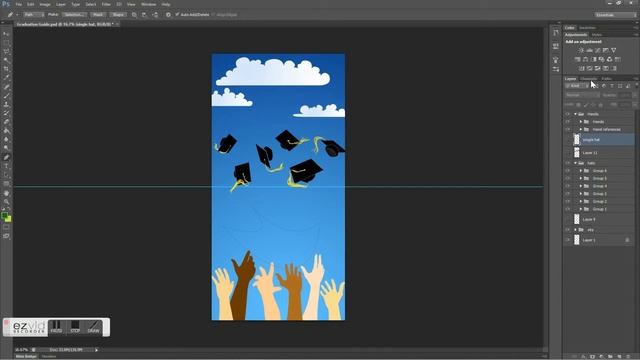Select the Lasso tool
The width and height of the screenshot is (640, 360).
pyautogui.click(x=6, y=52)
